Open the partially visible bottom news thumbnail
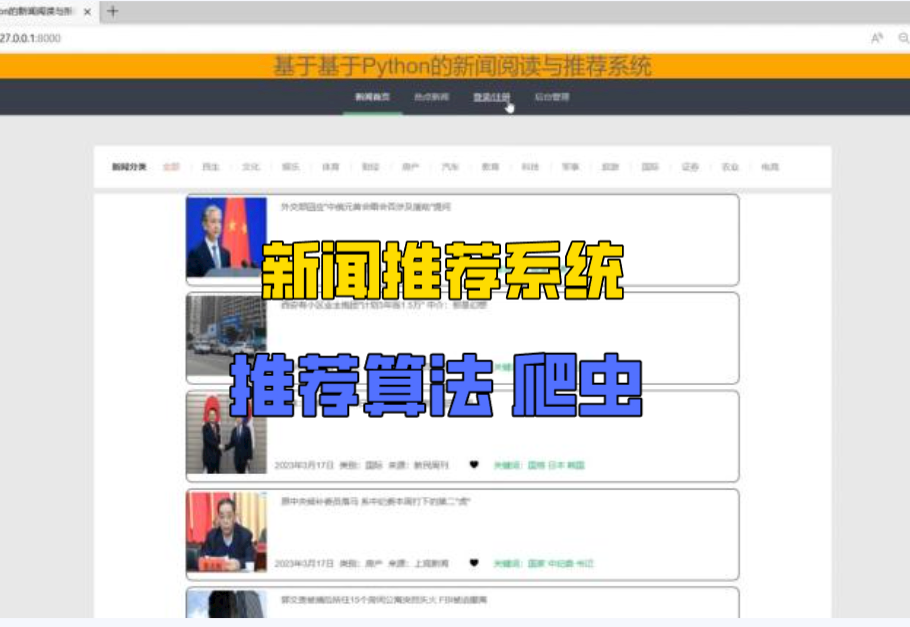 point(226,604)
